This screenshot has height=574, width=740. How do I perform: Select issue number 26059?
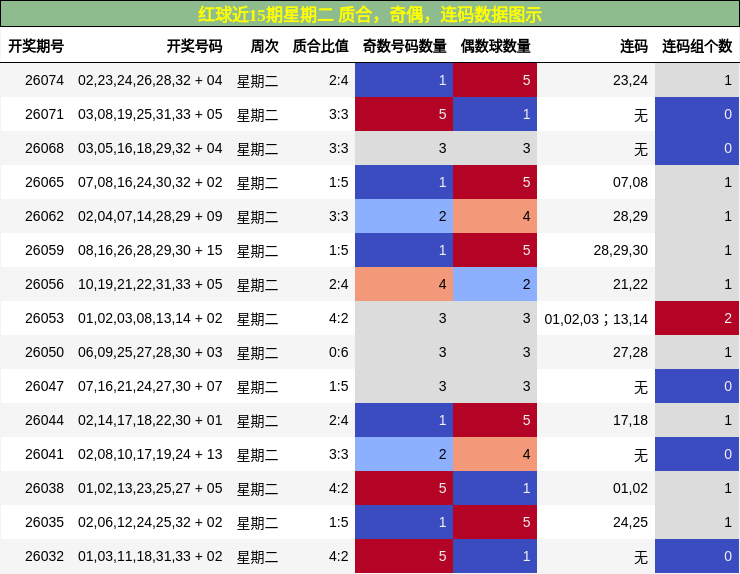pyautogui.click(x=44, y=250)
